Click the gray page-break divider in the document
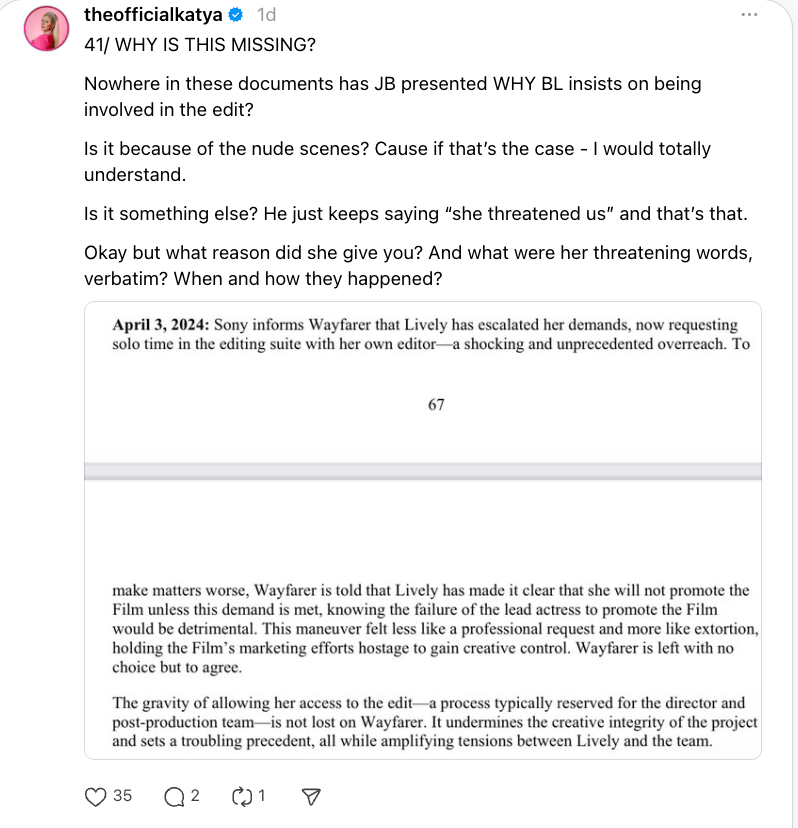The height and width of the screenshot is (828, 798). point(423,471)
